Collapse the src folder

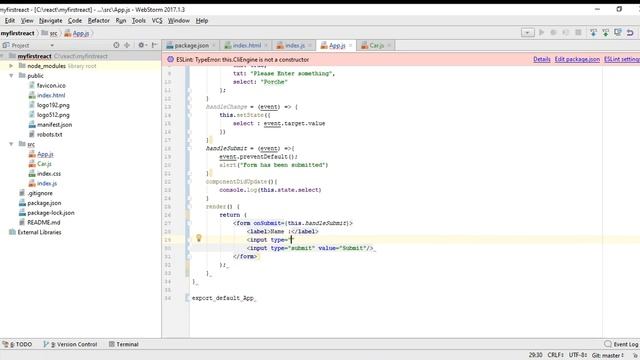point(11,144)
